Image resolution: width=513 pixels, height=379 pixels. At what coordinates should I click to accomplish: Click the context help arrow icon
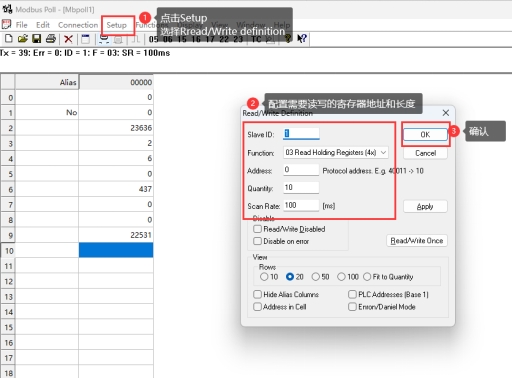tap(302, 39)
